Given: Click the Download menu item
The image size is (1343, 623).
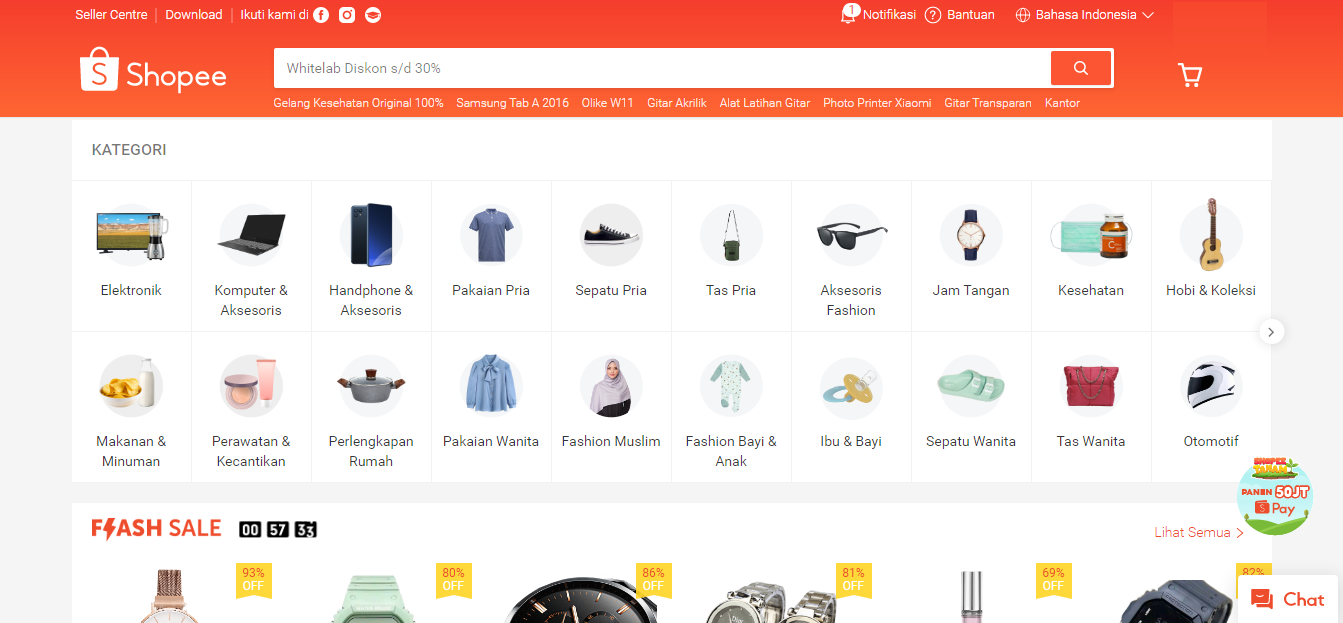Looking at the screenshot, I should coord(193,15).
